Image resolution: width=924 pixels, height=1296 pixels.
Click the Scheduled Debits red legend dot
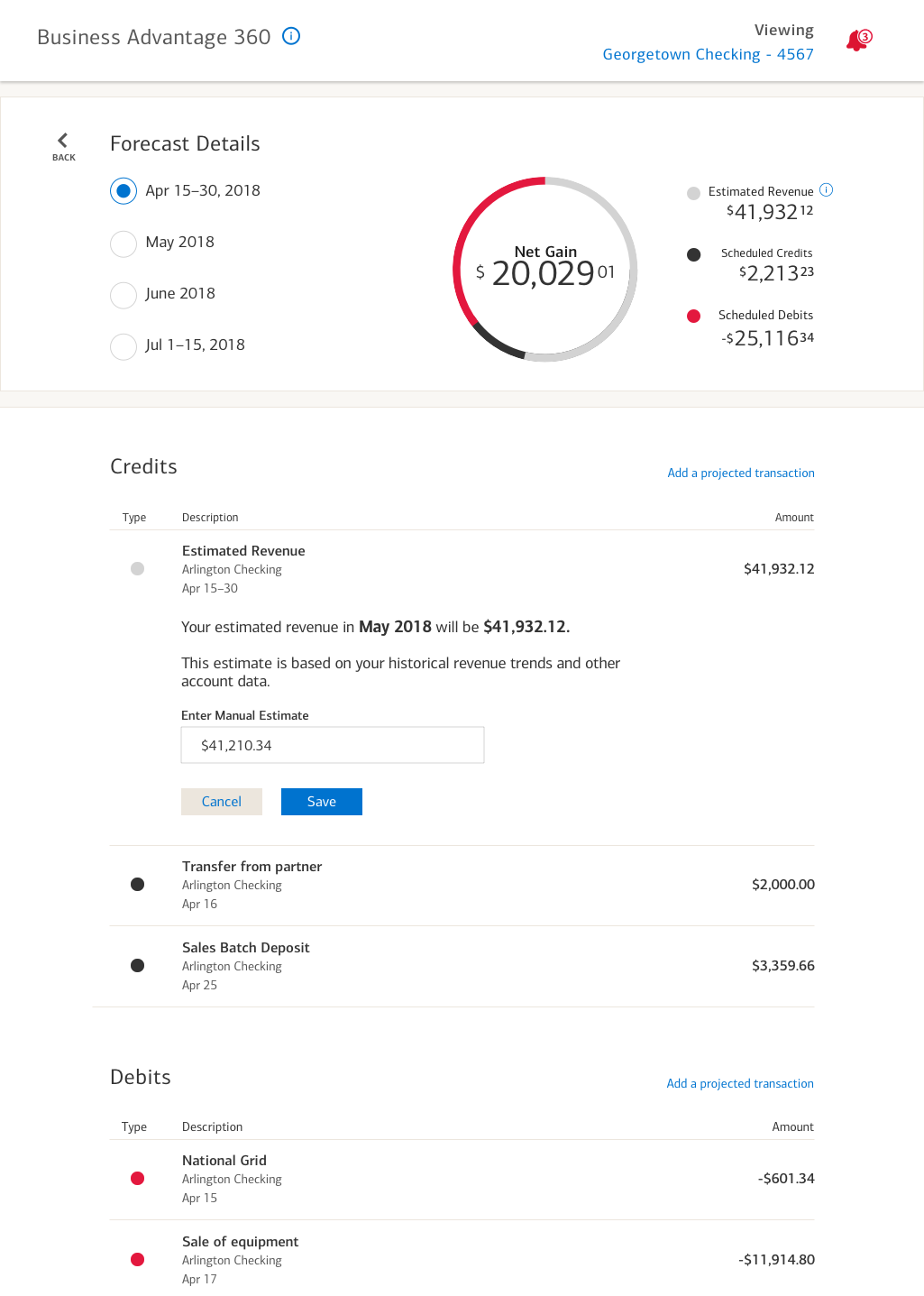[693, 316]
